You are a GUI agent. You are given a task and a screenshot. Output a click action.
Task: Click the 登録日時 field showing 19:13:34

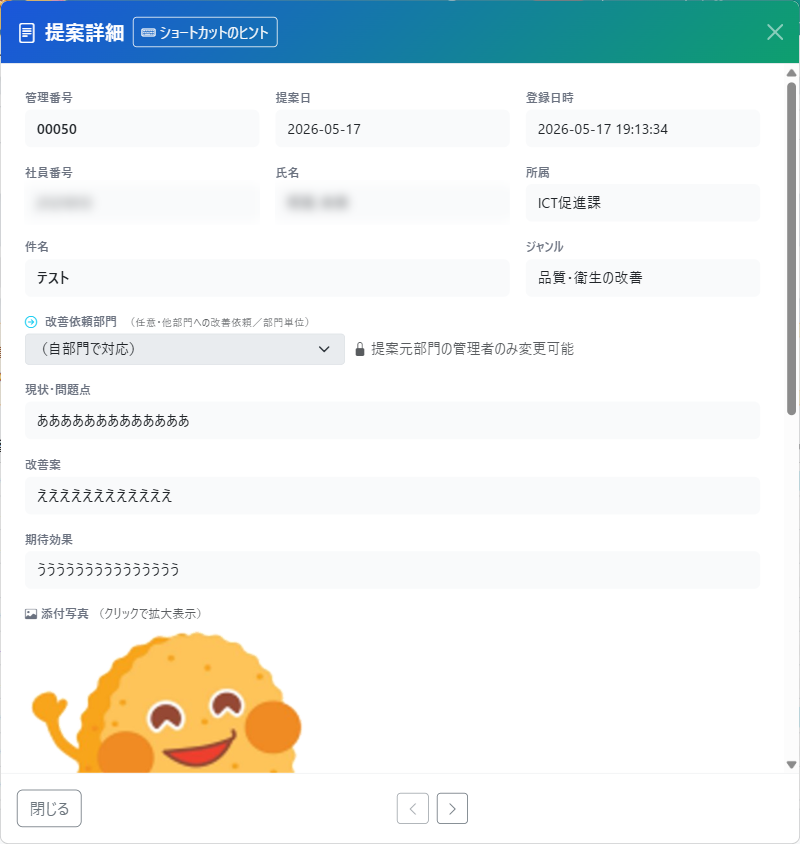pyautogui.click(x=643, y=129)
